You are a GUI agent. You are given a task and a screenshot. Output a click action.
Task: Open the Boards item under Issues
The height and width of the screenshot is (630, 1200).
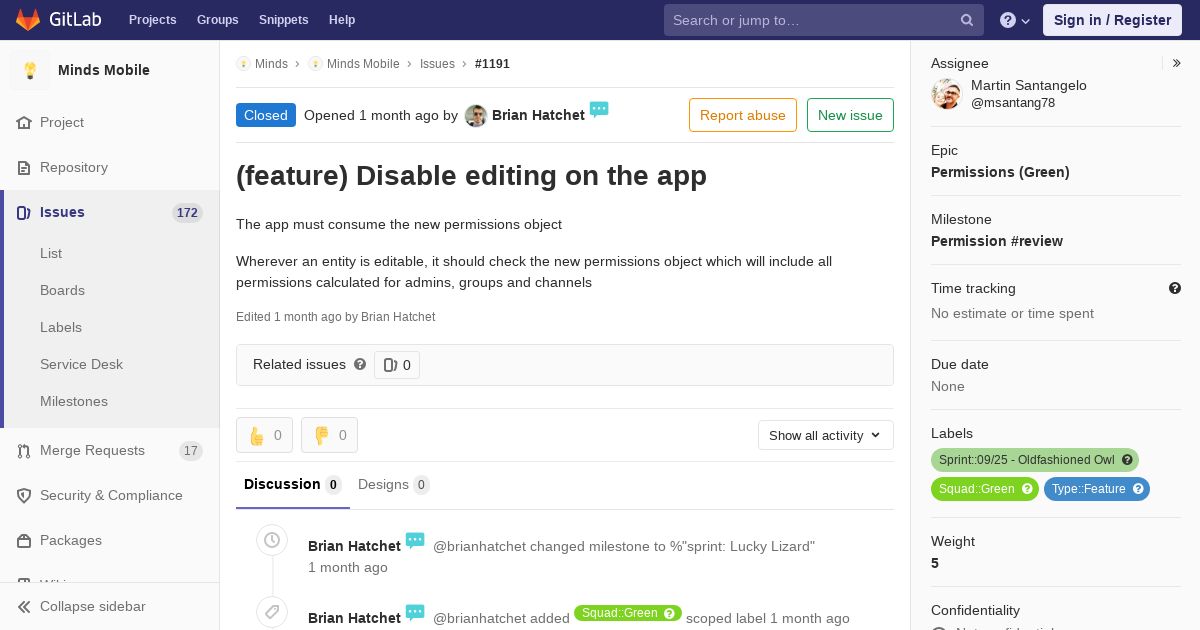click(62, 291)
